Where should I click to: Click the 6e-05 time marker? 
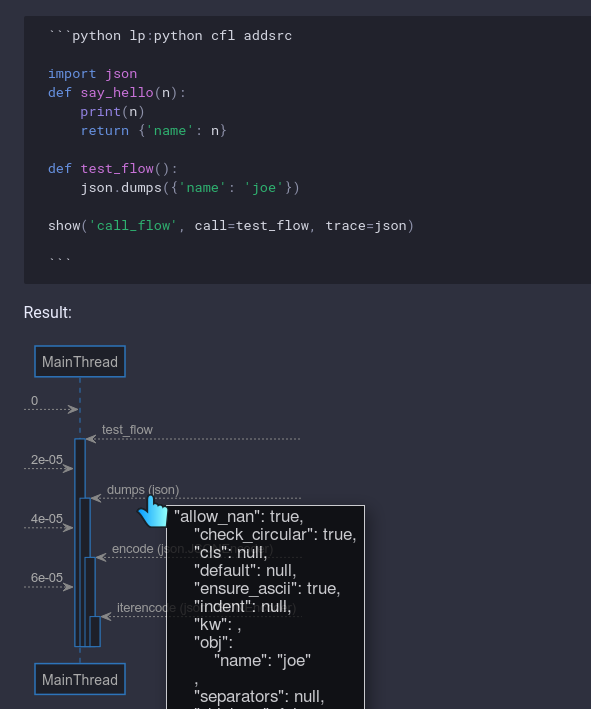pos(47,577)
